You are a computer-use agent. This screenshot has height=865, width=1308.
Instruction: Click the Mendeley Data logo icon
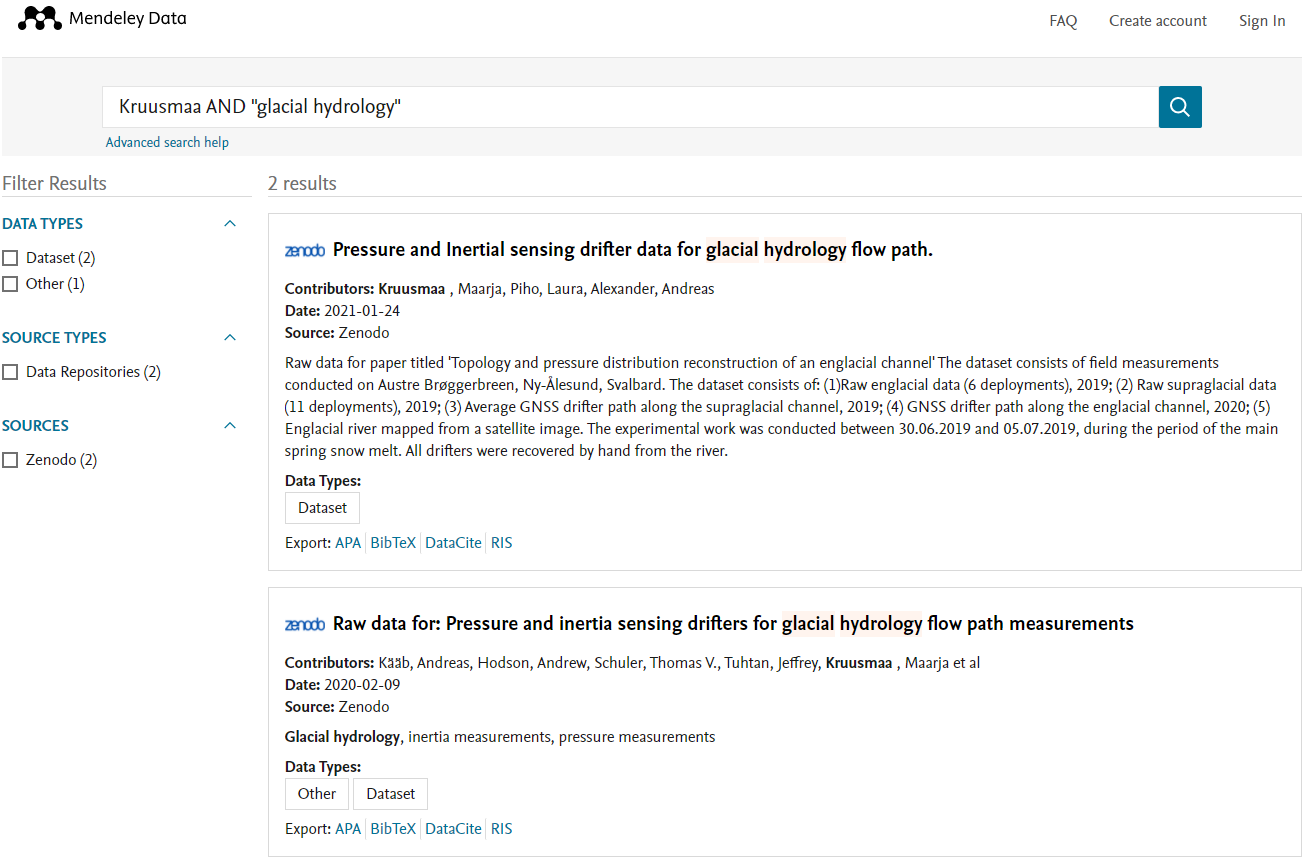[40, 18]
